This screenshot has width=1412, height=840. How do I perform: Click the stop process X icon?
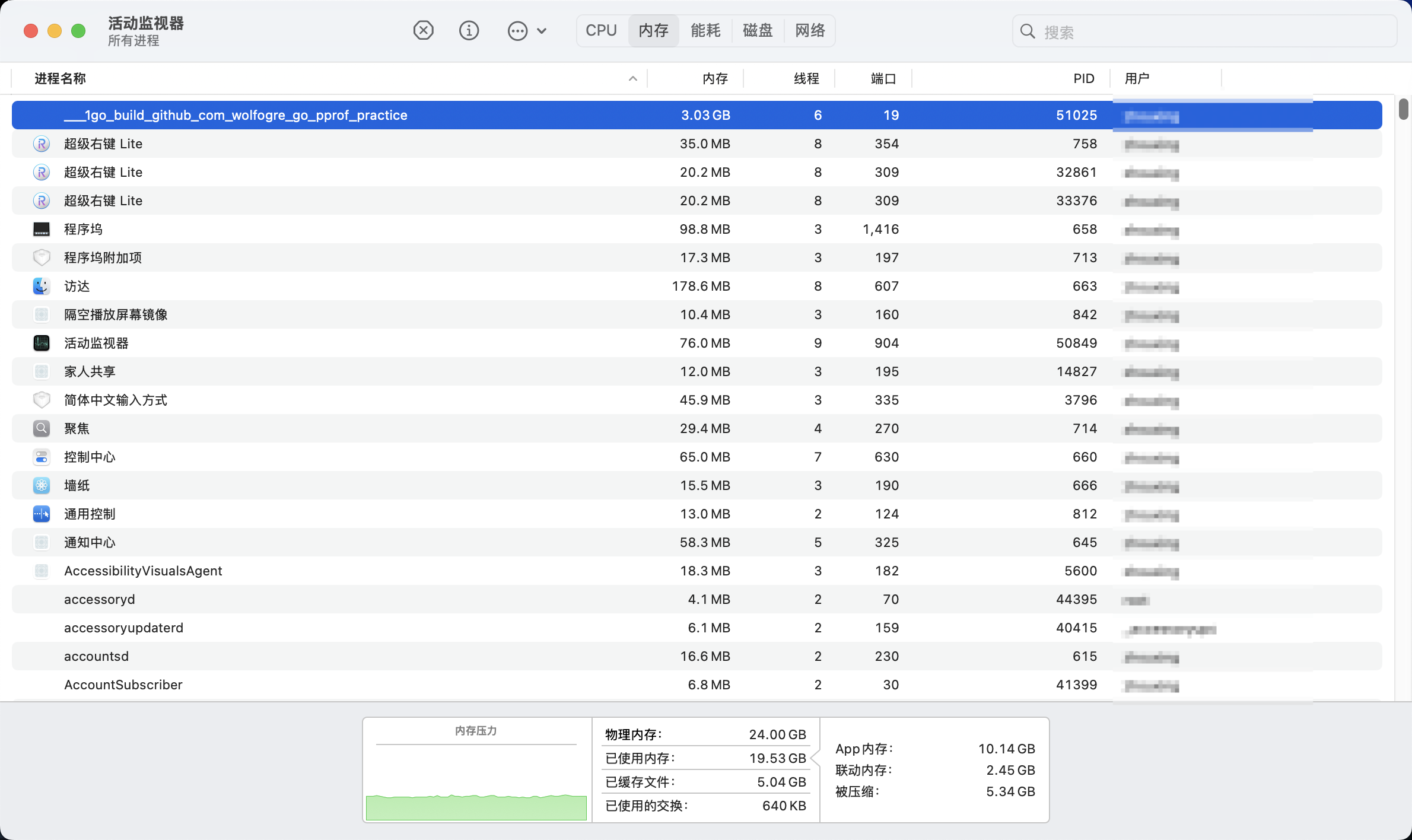(423, 30)
